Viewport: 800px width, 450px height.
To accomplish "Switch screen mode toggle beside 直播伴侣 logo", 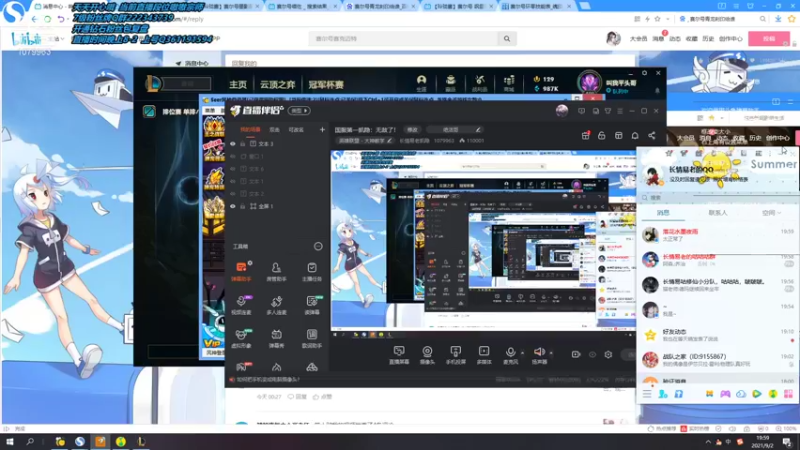I will pos(299,111).
